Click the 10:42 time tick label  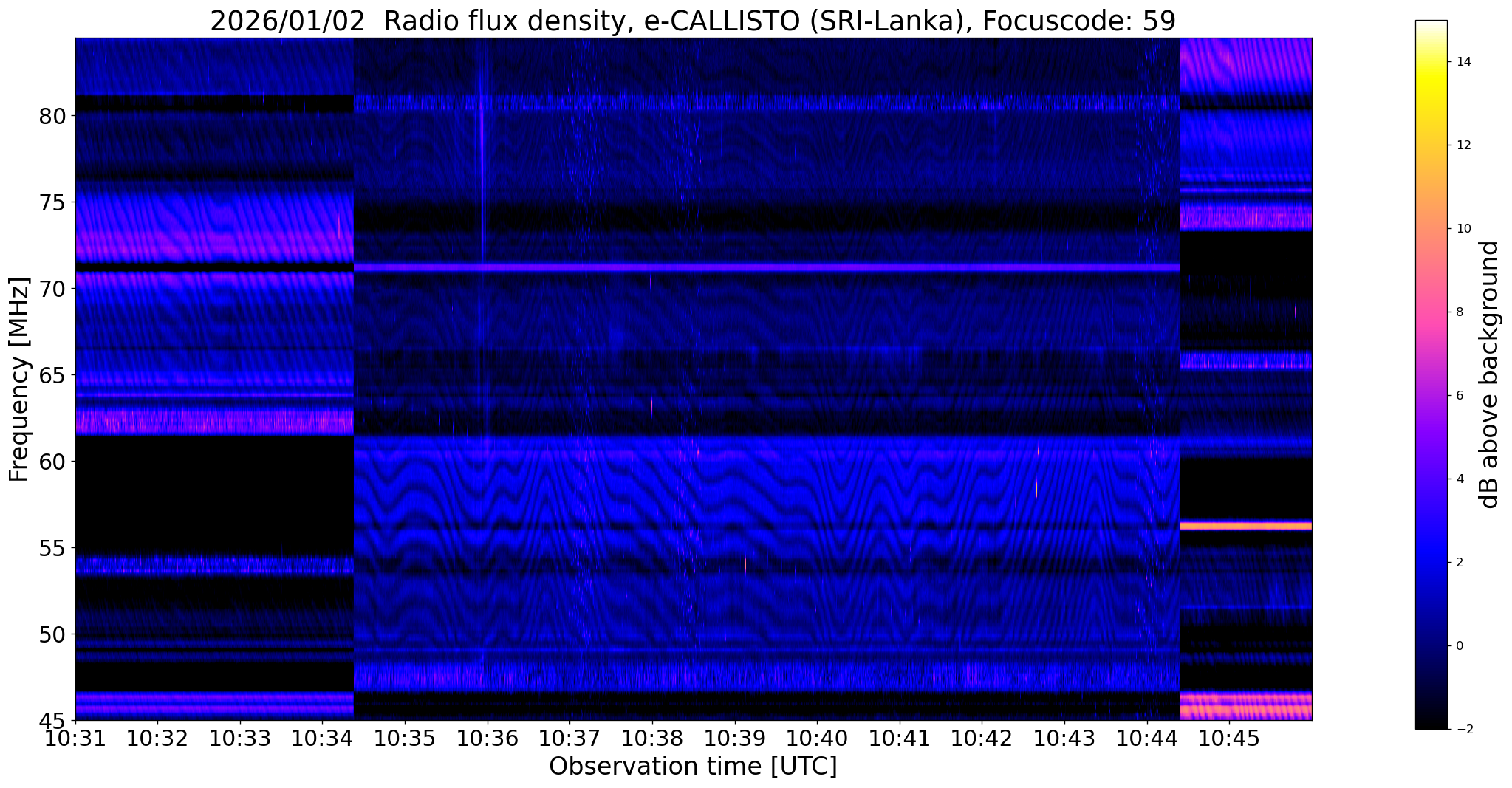[982, 738]
